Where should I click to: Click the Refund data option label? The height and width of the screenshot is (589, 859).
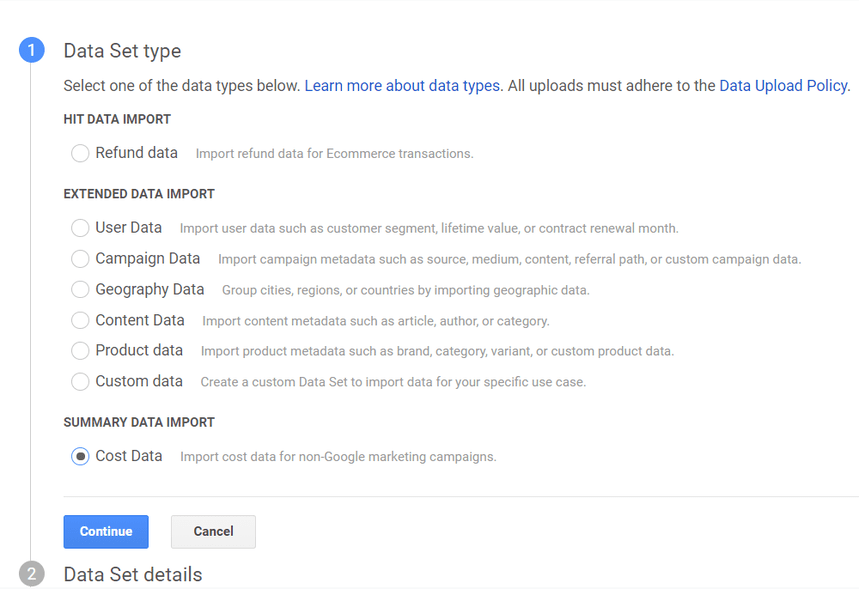click(x=137, y=153)
